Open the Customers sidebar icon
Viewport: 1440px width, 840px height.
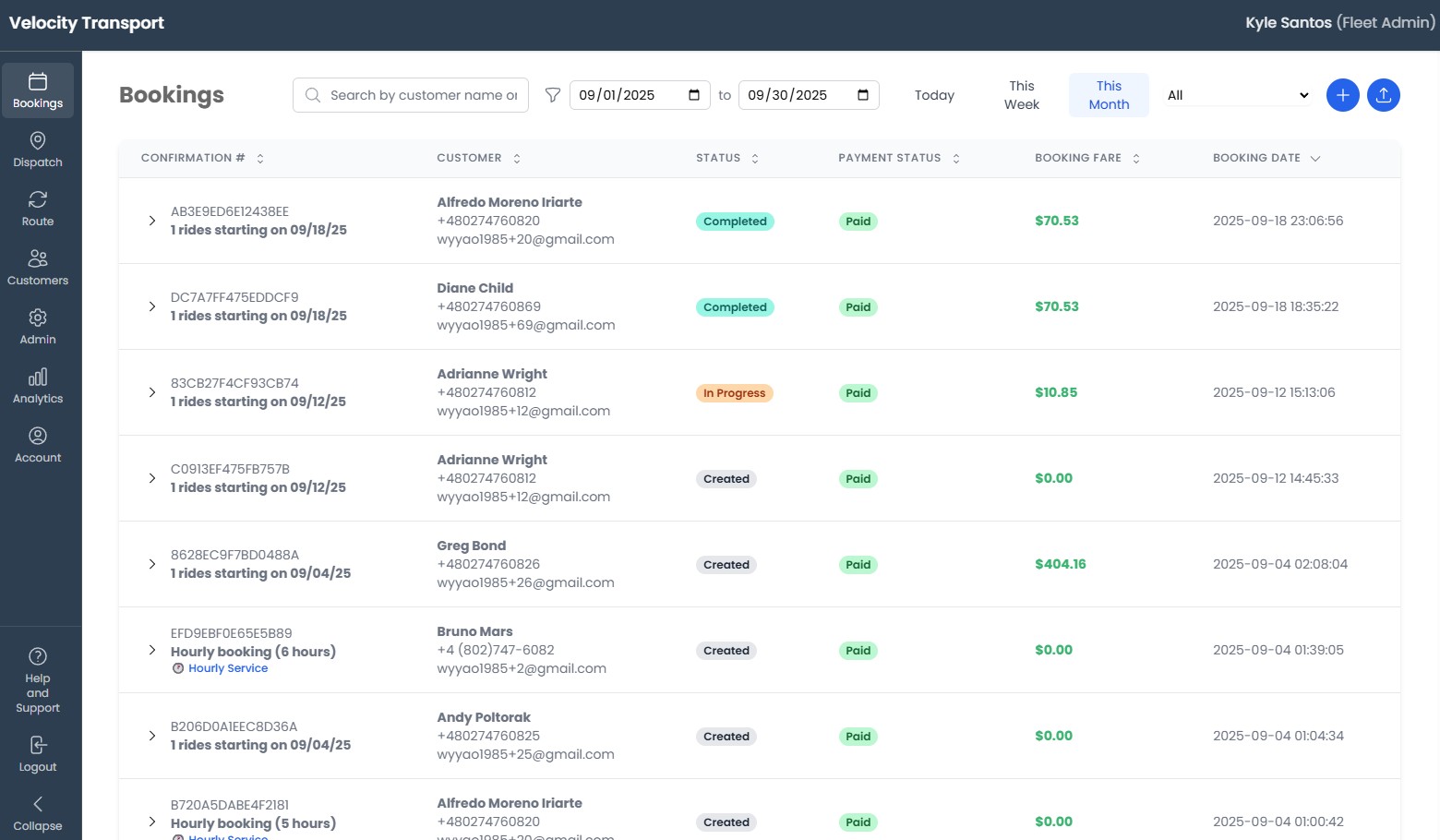[38, 268]
